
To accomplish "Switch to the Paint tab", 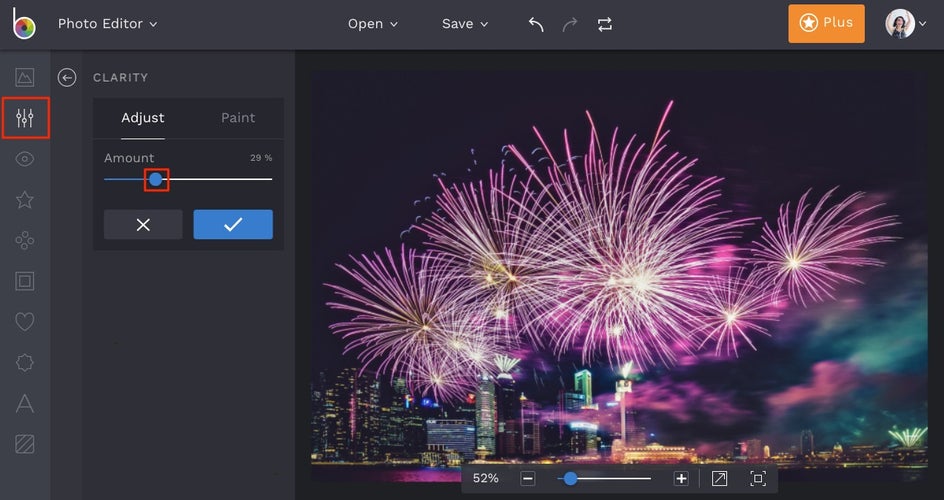I will (x=238, y=118).
